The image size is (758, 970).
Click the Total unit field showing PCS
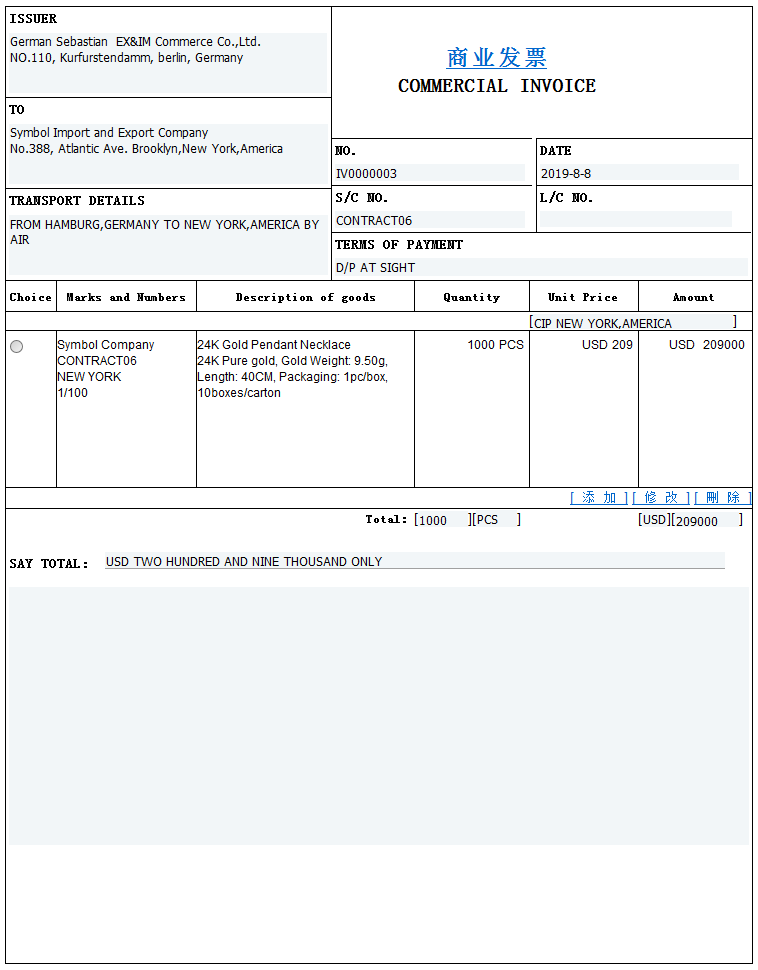click(495, 520)
